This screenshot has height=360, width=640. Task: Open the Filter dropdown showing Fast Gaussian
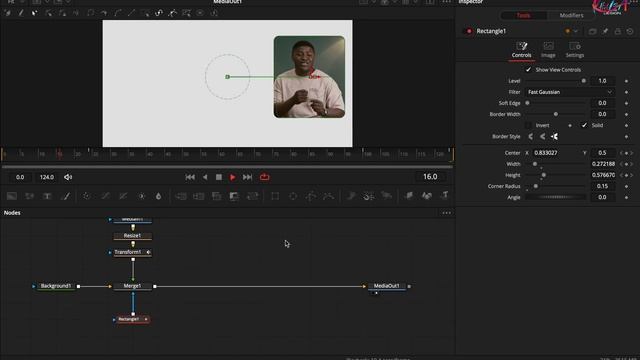570,92
